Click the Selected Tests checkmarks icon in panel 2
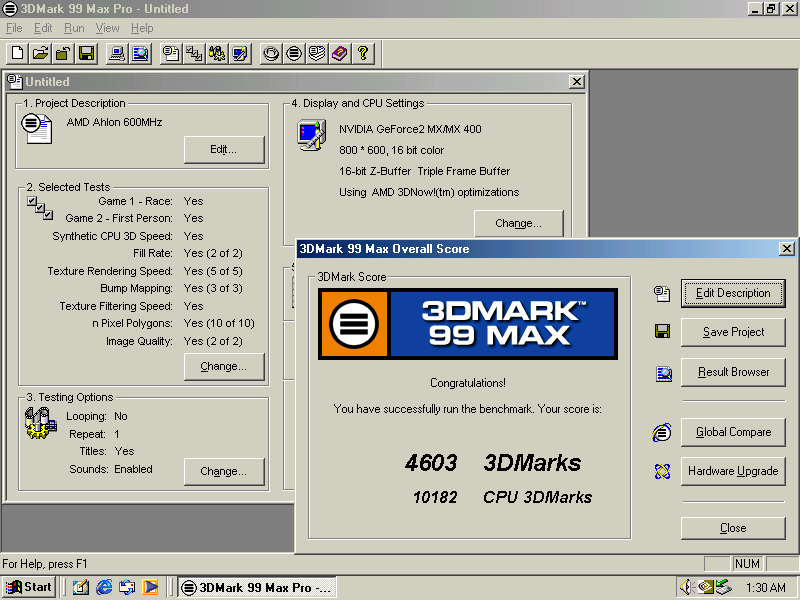The width and height of the screenshot is (800, 600). [40, 208]
